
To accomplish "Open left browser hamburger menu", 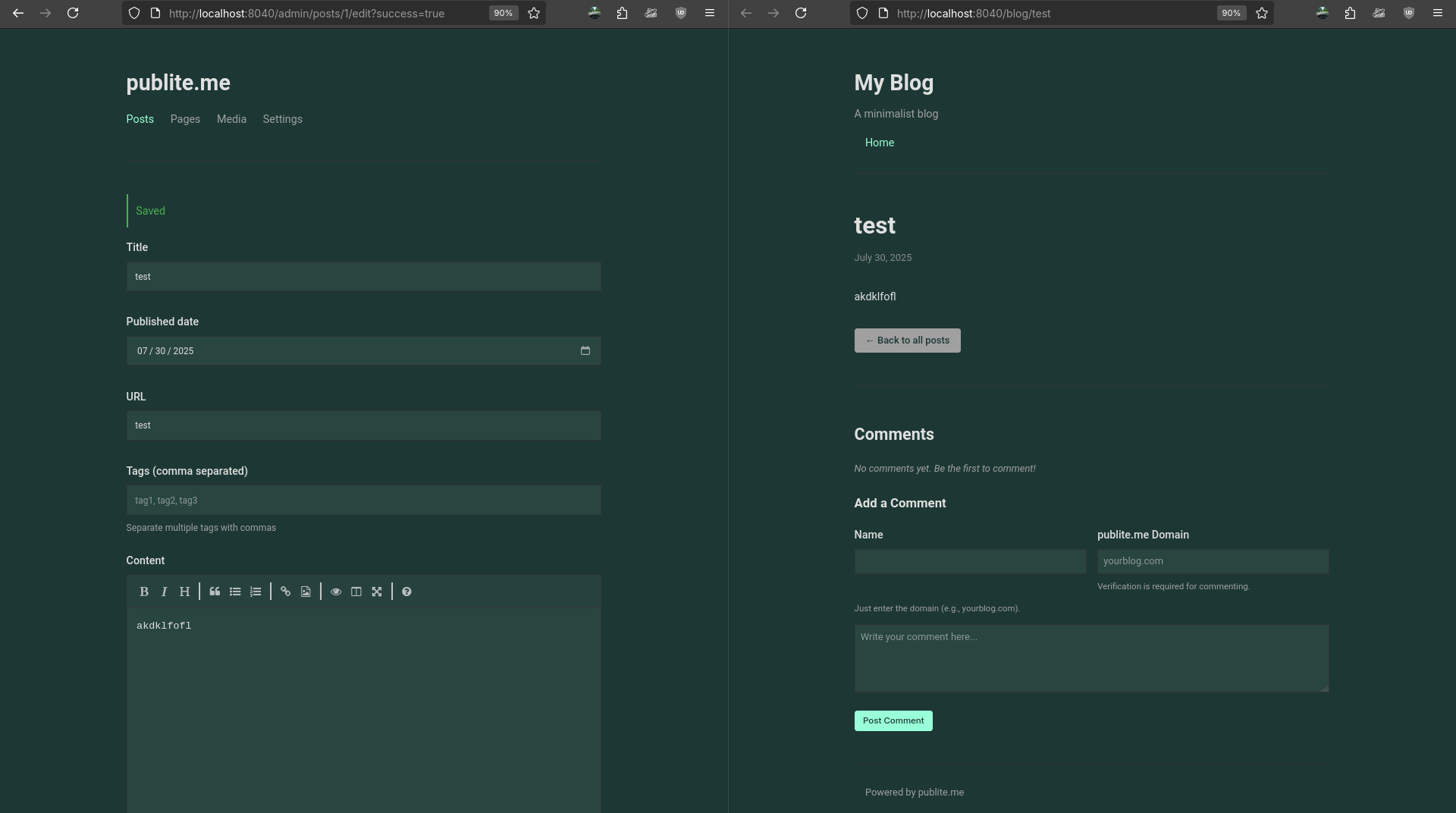I will (x=710, y=13).
